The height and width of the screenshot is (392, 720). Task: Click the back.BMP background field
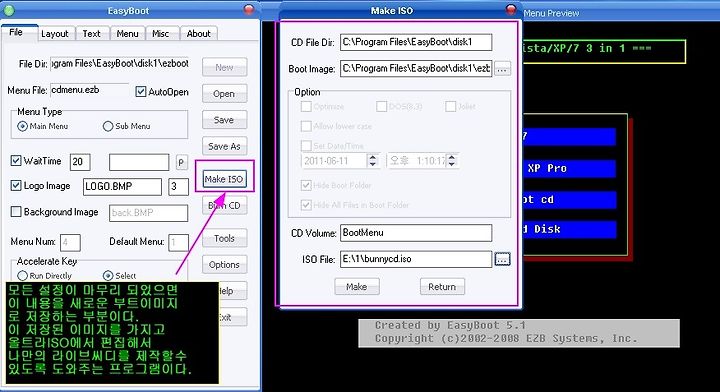pos(148,213)
